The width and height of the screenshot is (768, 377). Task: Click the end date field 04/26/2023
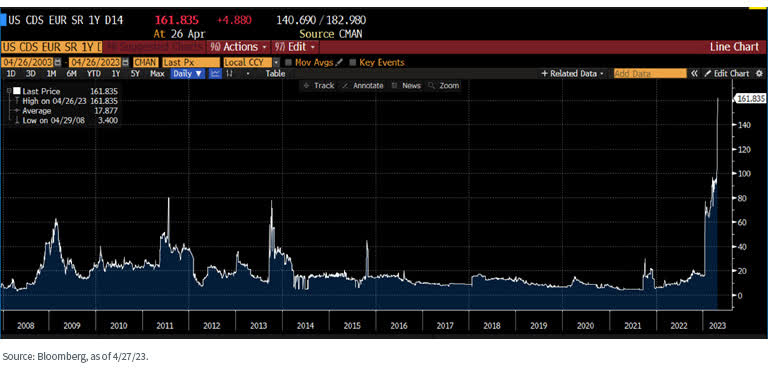pyautogui.click(x=95, y=63)
